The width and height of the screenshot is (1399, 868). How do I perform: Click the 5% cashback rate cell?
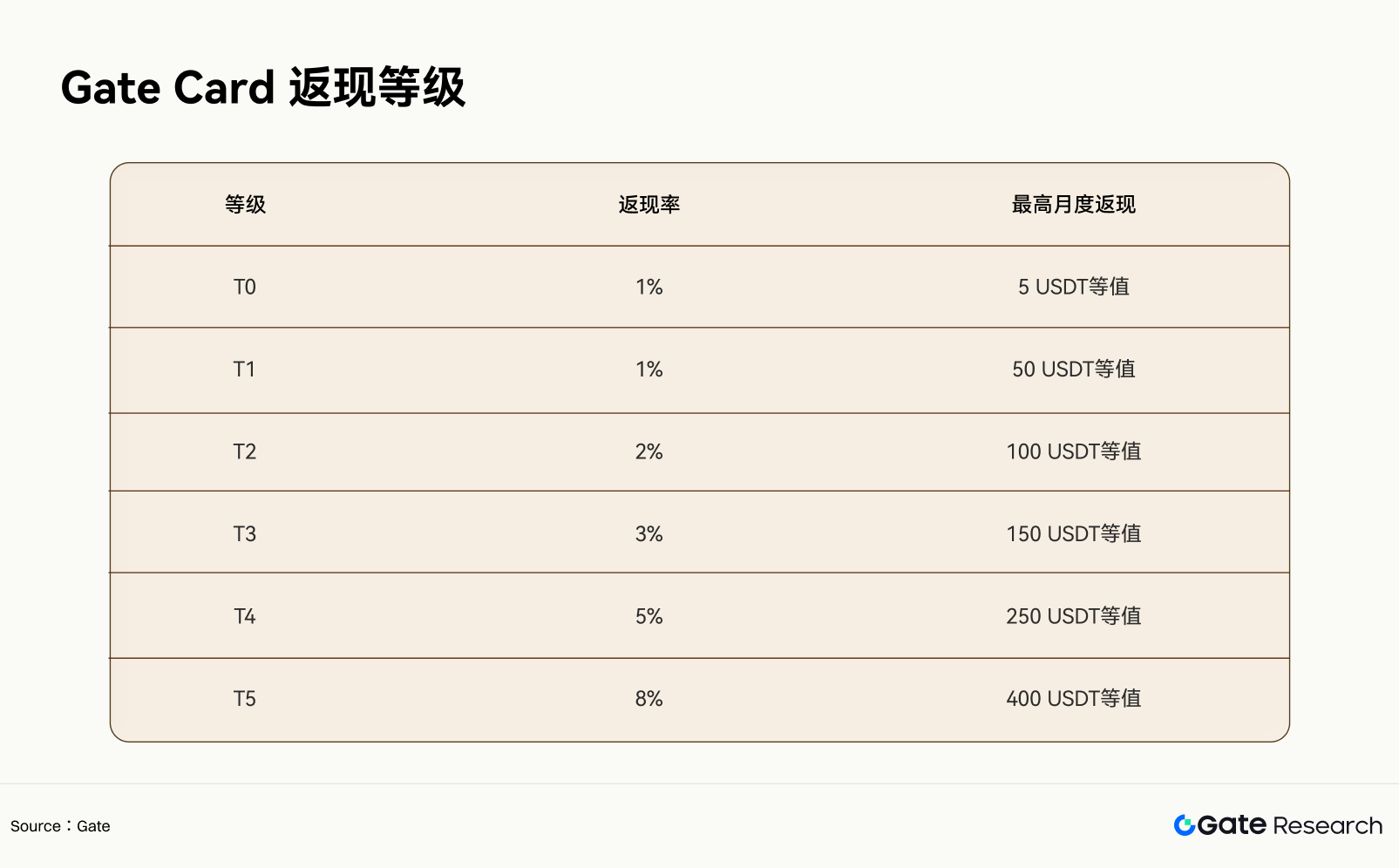[x=649, y=616]
